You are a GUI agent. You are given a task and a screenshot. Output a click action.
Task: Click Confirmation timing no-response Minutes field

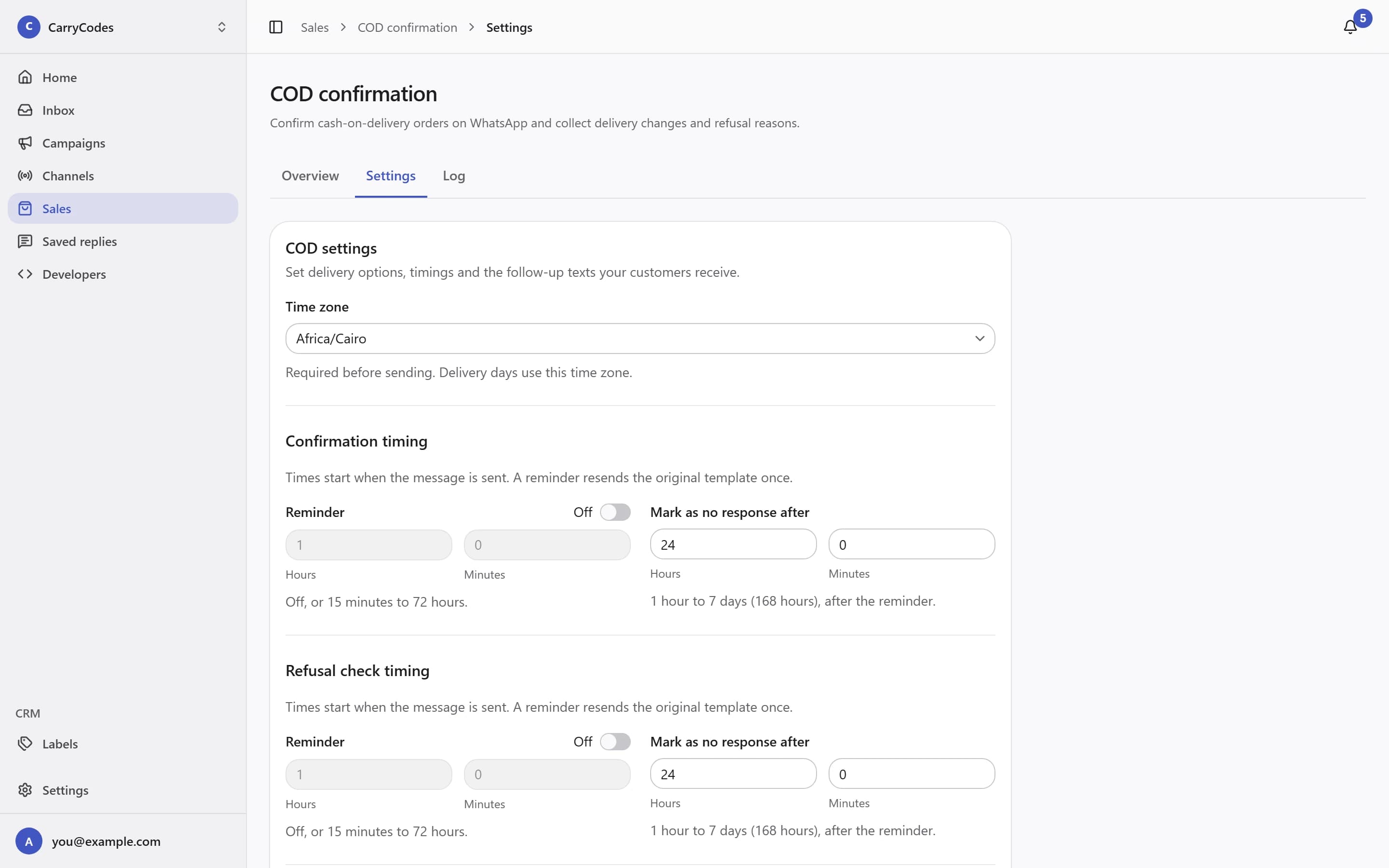[x=912, y=544]
